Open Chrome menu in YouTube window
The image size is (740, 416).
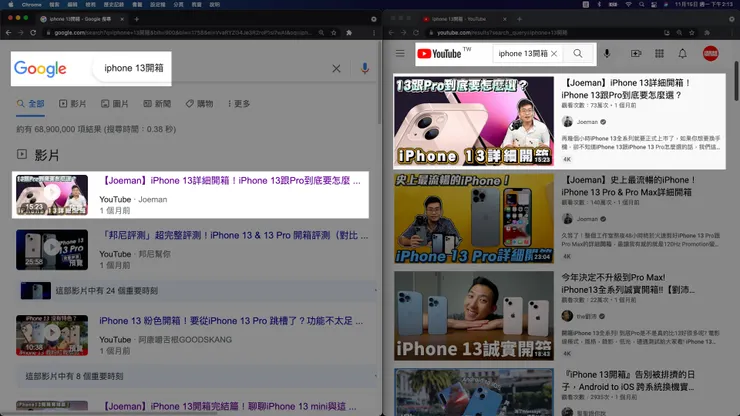coord(732,33)
